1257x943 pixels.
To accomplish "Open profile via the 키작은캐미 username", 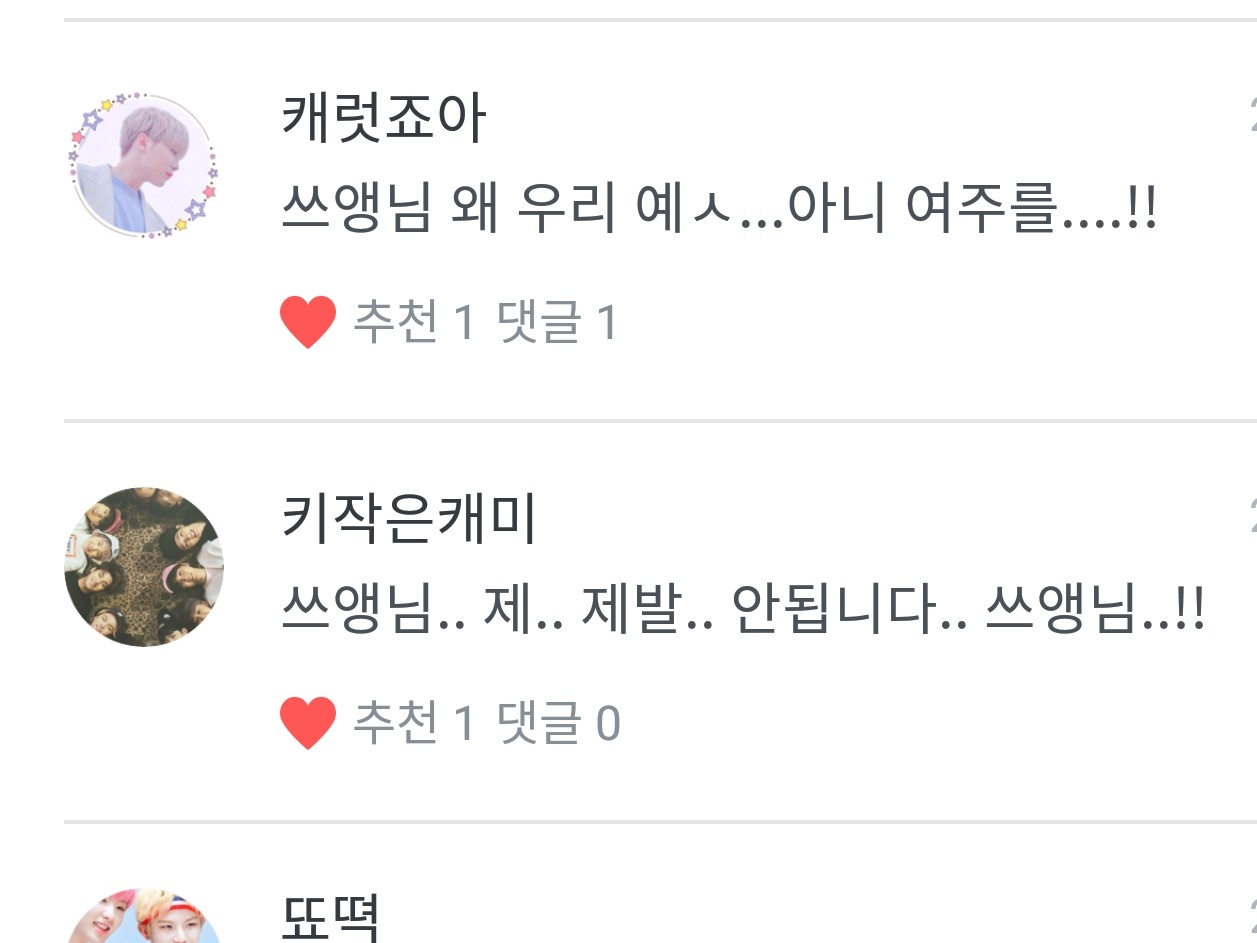I will click(409, 519).
